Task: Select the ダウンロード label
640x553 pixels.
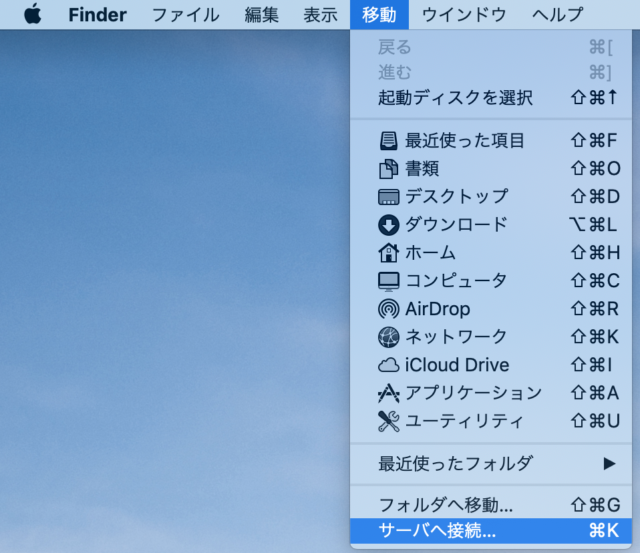Action: [456, 224]
